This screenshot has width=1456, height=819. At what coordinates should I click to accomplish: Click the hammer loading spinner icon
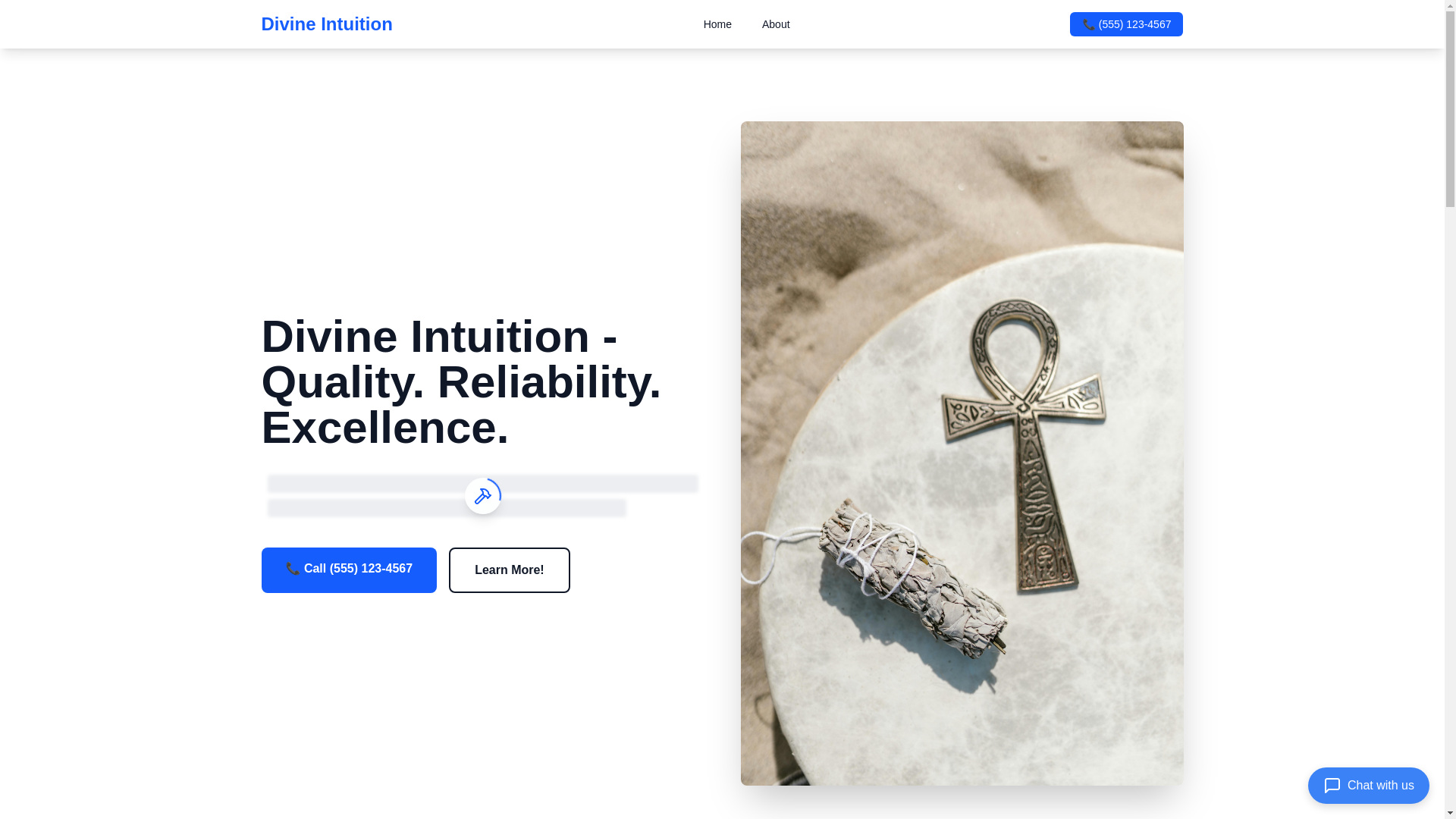(x=482, y=496)
